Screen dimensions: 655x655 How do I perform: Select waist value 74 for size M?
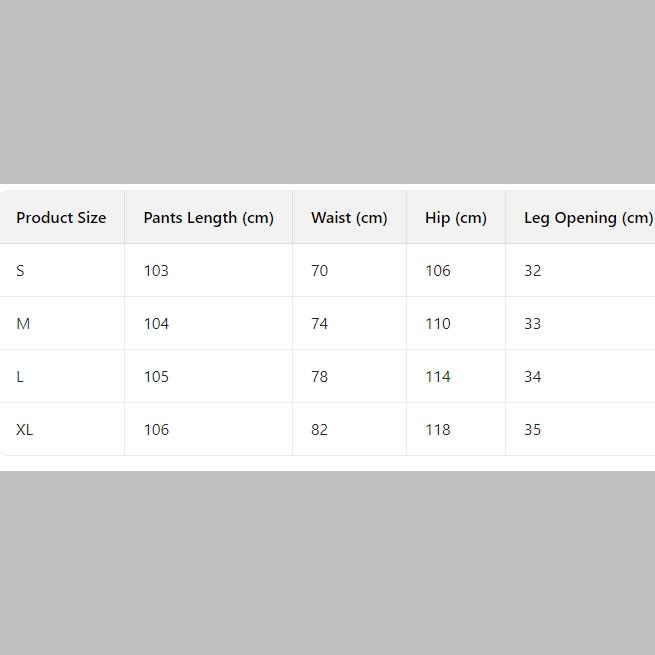coord(319,324)
